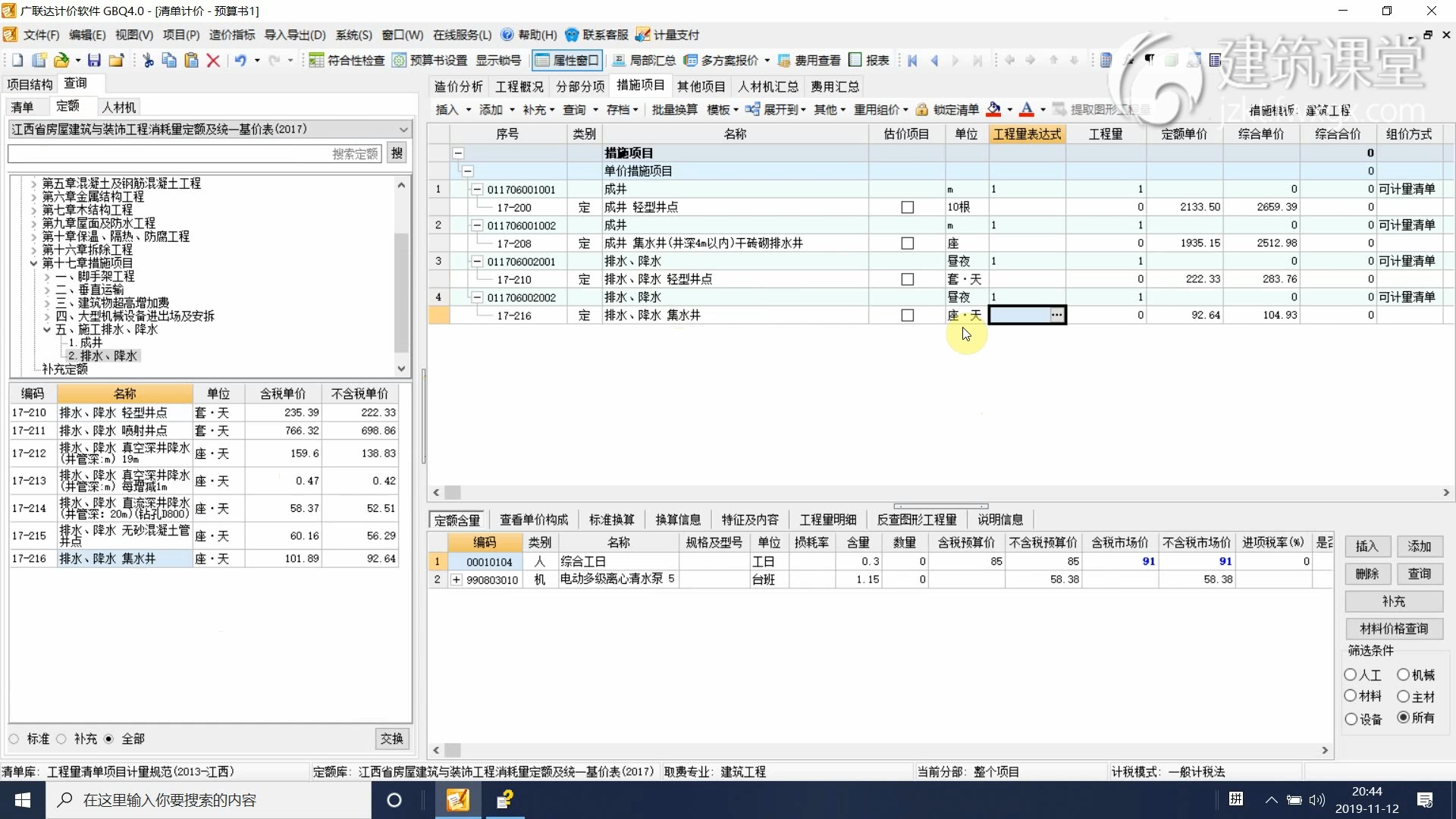Screen dimensions: 1456x819
Task: Click the 交换 button
Action: [392, 739]
